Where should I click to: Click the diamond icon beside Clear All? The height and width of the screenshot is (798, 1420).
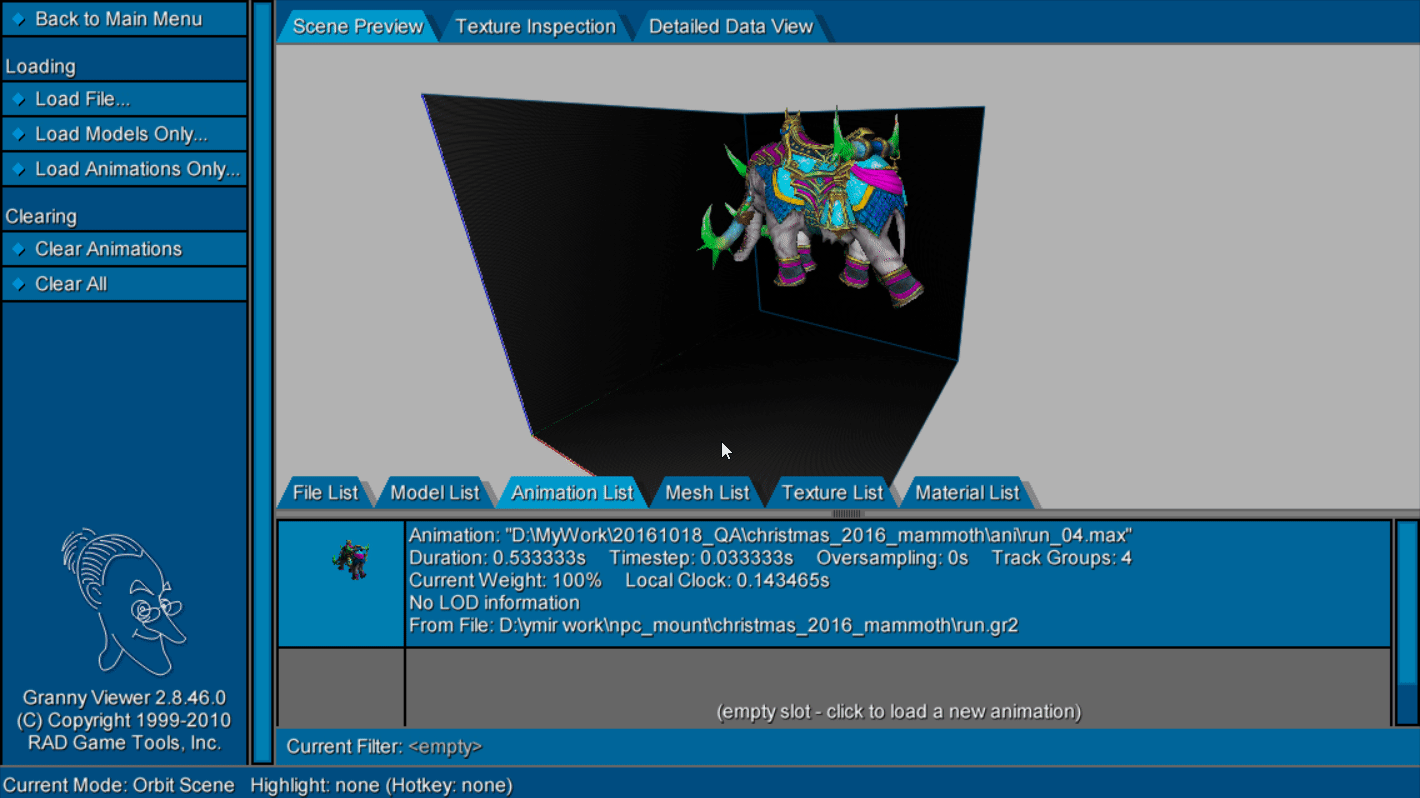[19, 284]
